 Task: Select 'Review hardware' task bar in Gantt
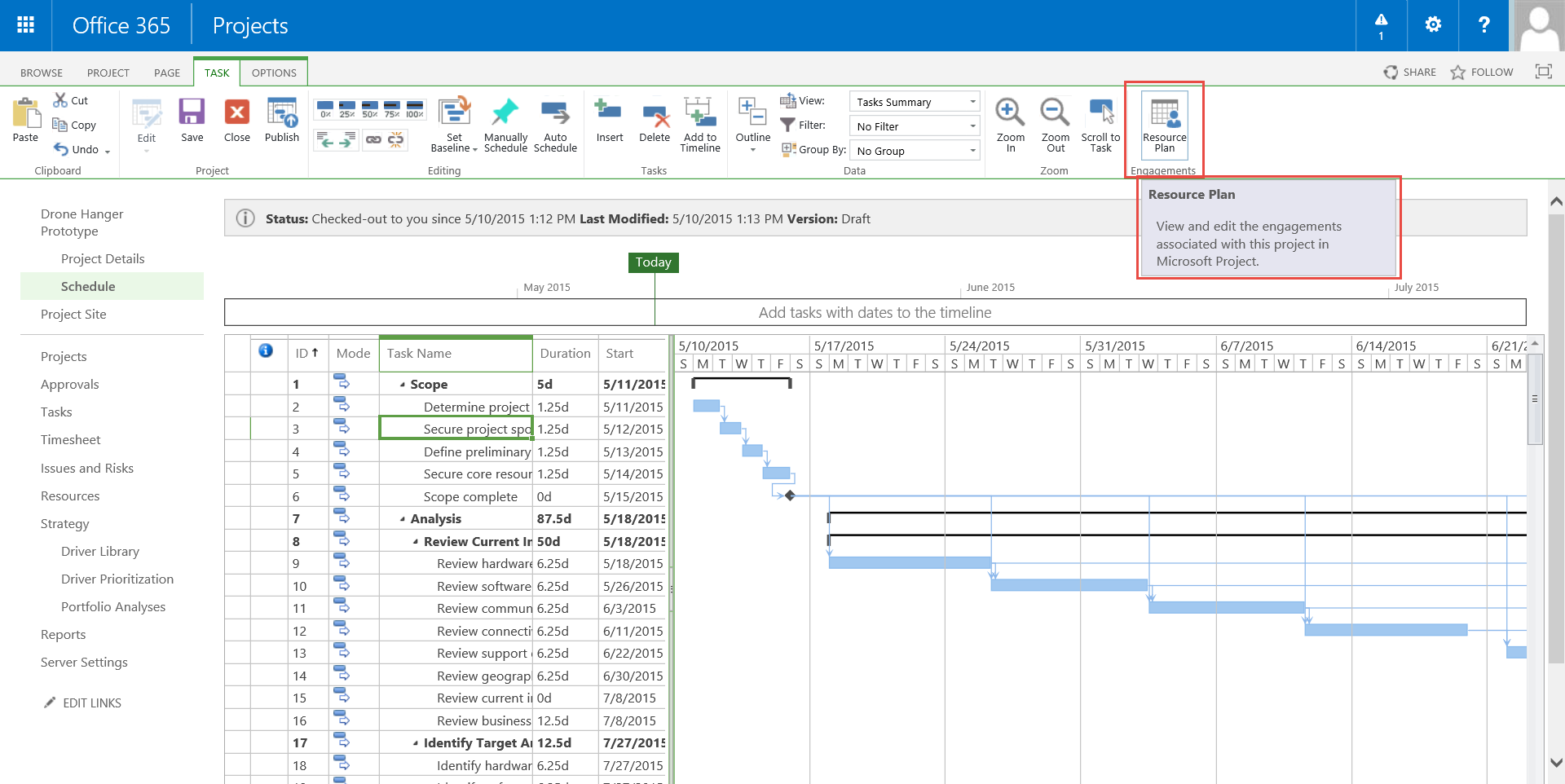click(x=910, y=563)
